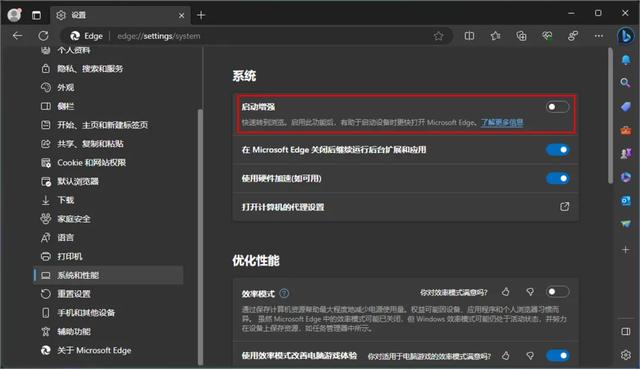640x369 pixels.
Task: Open the Shopping tag sidebar icon
Action: click(x=625, y=107)
